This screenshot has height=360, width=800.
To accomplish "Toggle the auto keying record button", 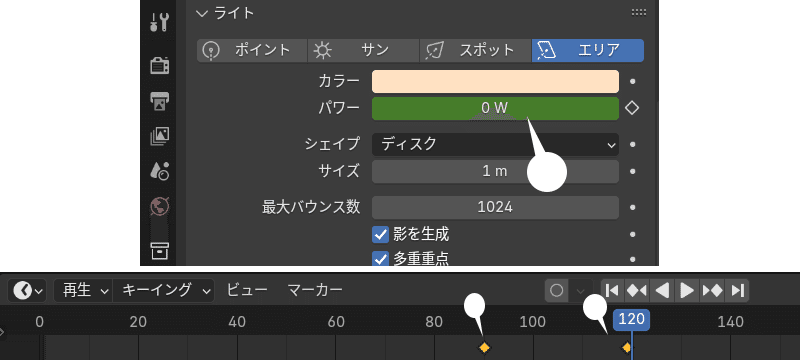I will (557, 291).
